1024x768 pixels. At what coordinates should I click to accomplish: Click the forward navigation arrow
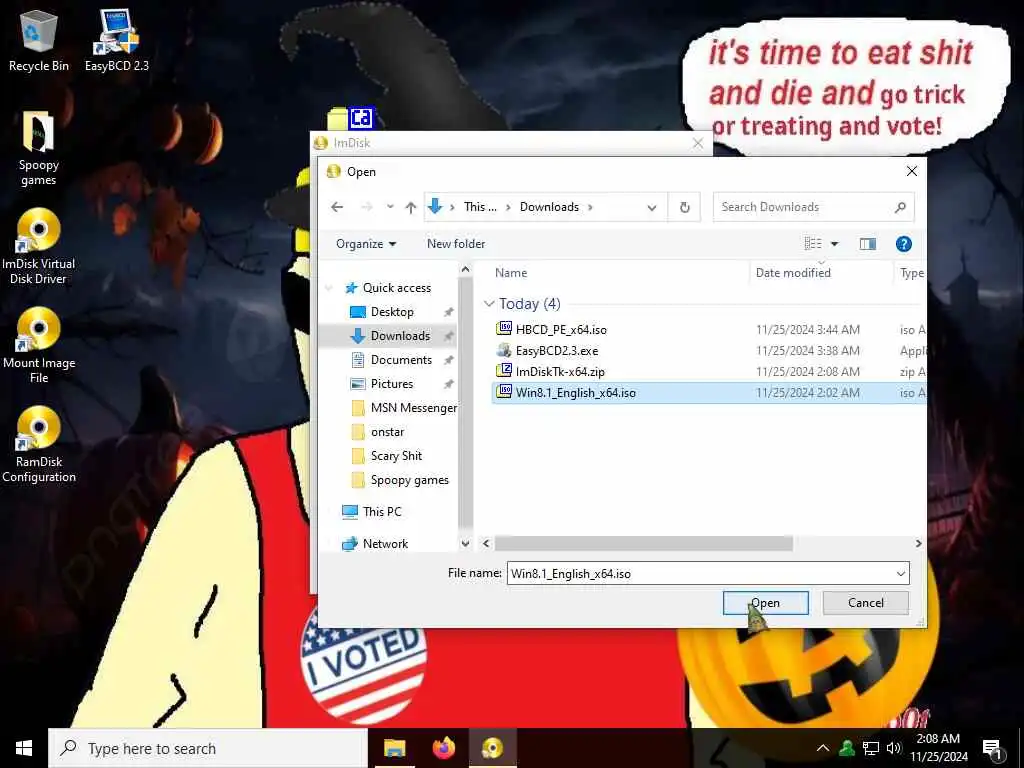tap(367, 207)
